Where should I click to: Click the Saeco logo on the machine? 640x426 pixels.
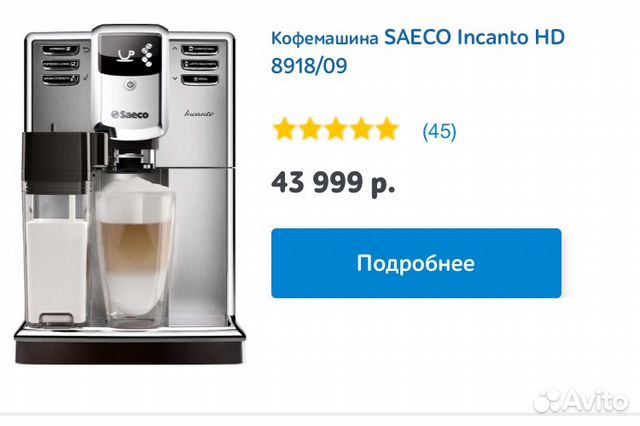click(130, 115)
